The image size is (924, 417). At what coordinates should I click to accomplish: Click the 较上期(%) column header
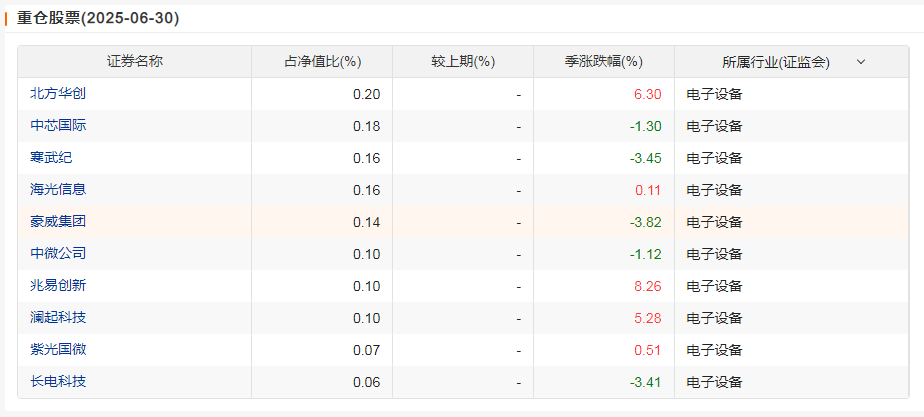463,62
